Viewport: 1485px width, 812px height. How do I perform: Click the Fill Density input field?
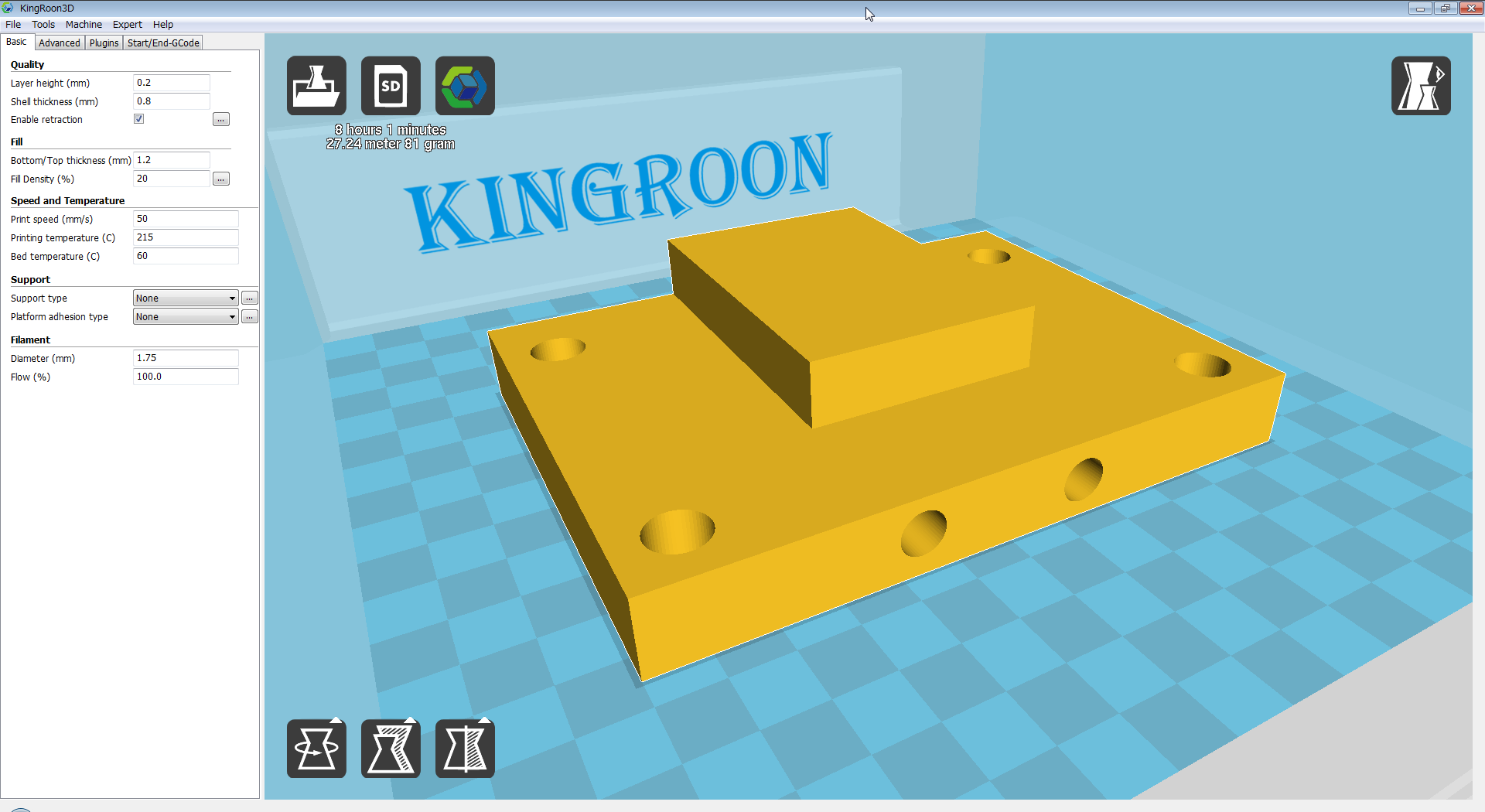click(x=172, y=179)
